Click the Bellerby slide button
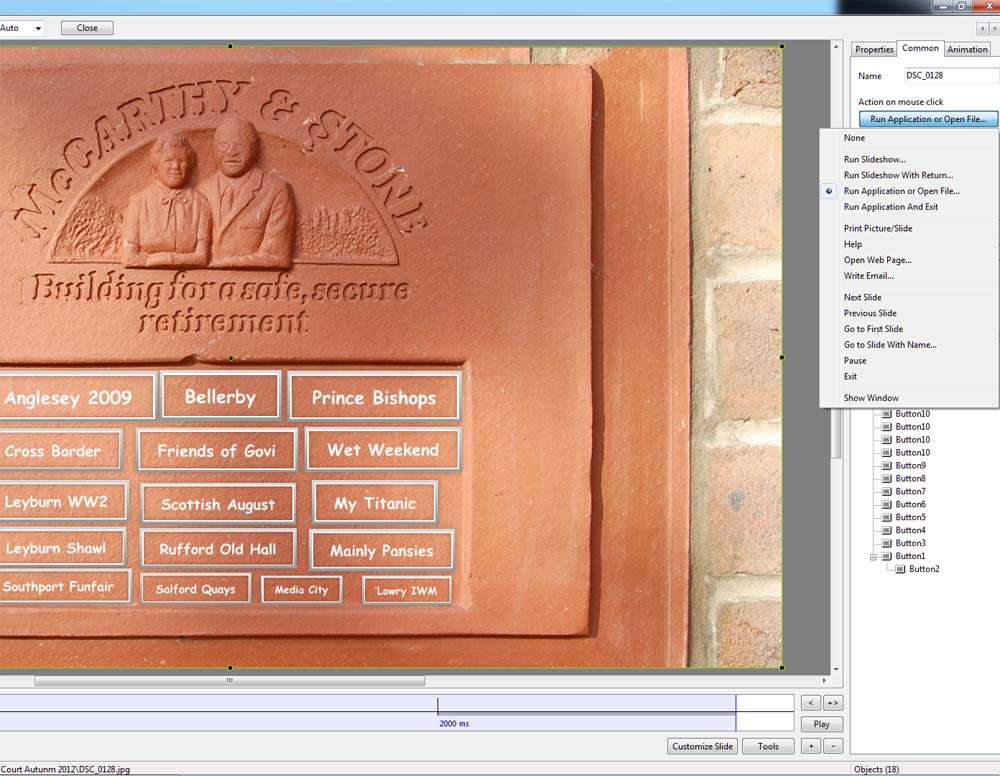 221,397
